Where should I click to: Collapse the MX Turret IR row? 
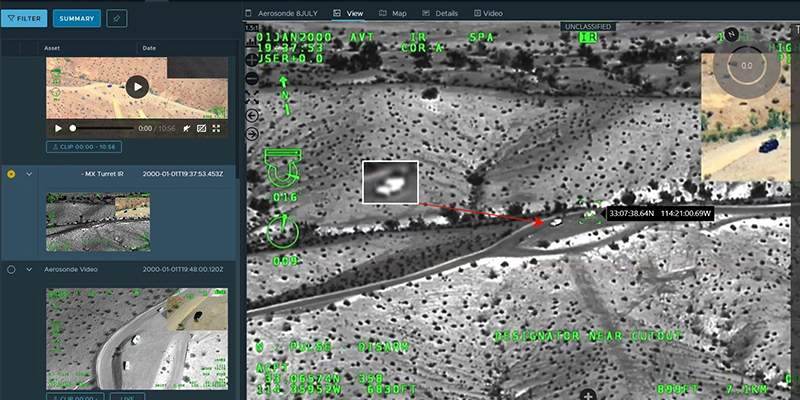(29, 174)
